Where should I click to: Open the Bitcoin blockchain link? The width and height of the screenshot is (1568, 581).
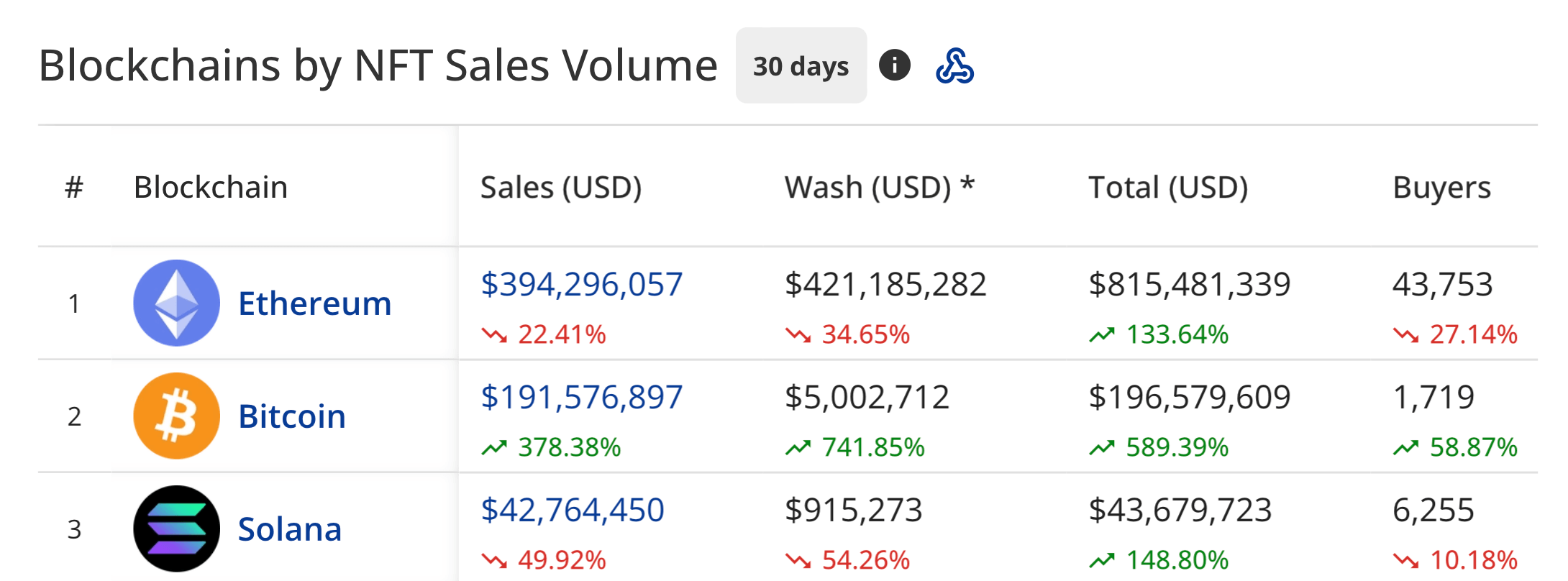291,416
